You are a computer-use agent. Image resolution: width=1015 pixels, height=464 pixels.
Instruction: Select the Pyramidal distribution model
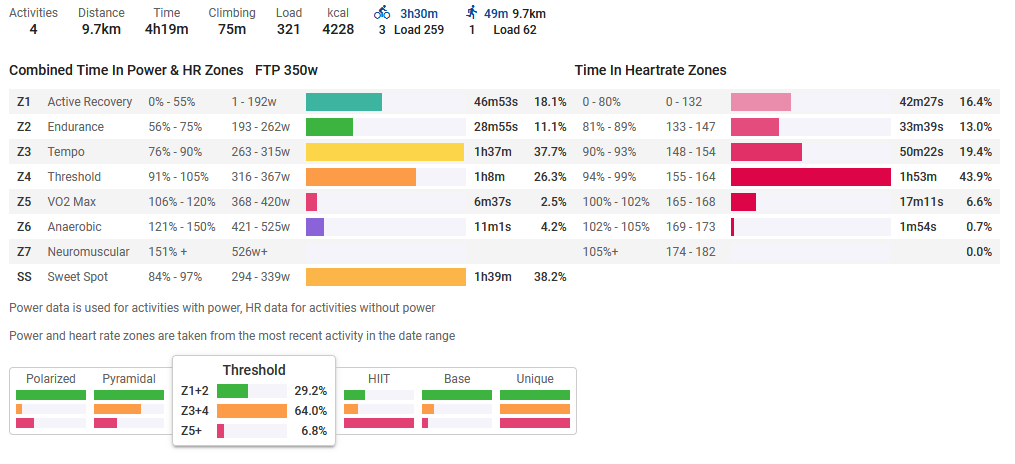coord(129,379)
